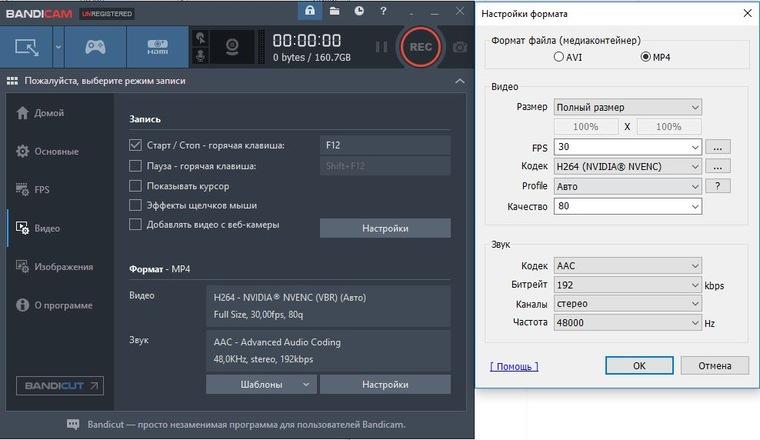Enable the Пауза hotkey checkbox
Viewport: 760px width, 440px height.
[x=135, y=166]
